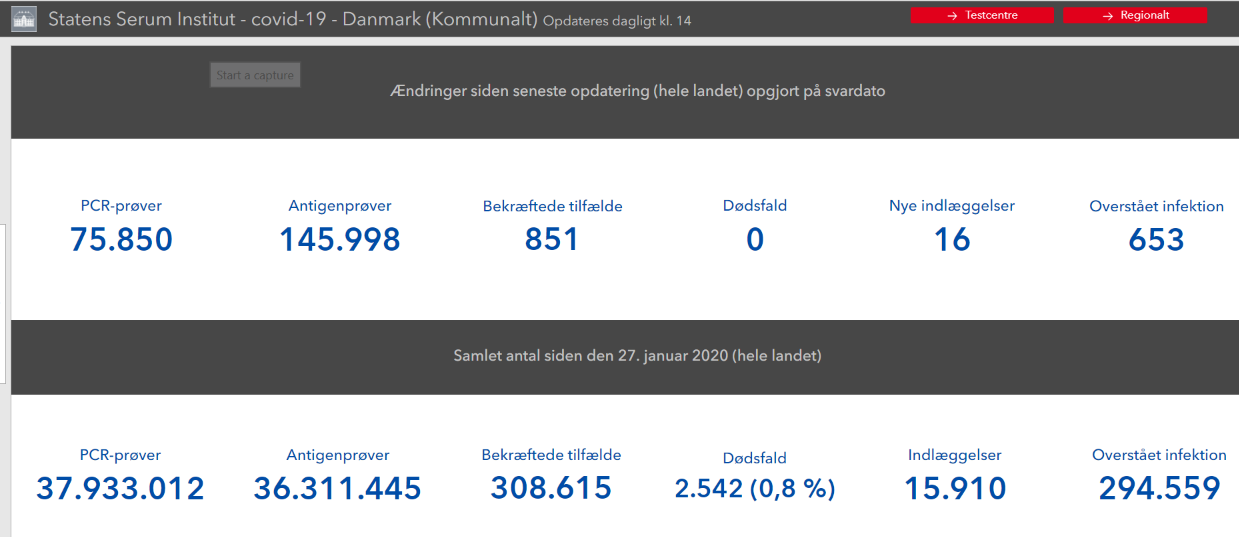This screenshot has height=537, width=1239.
Task: Click the dashboard title text in header
Action: pyautogui.click(x=292, y=19)
